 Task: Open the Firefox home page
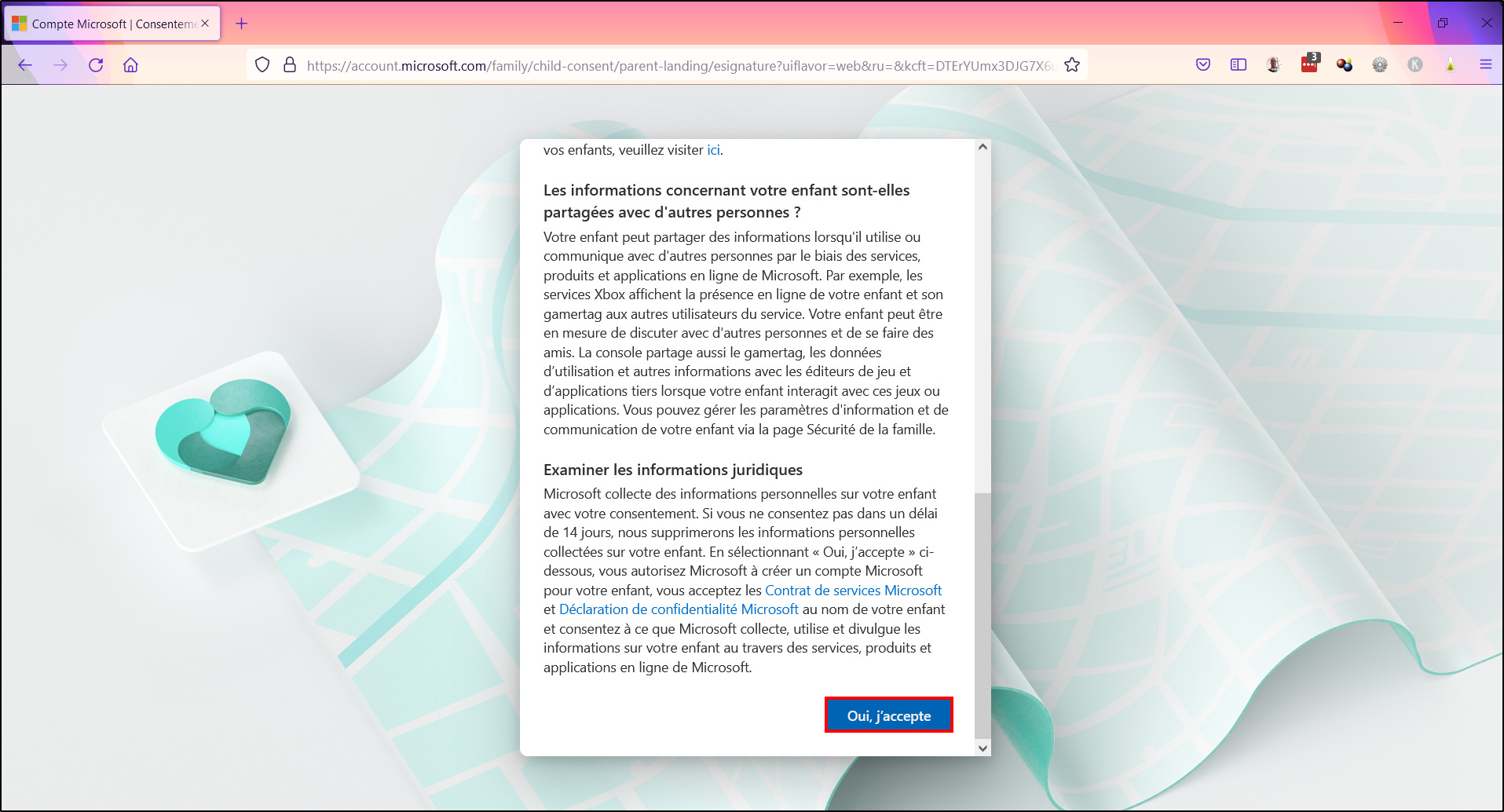coord(130,65)
